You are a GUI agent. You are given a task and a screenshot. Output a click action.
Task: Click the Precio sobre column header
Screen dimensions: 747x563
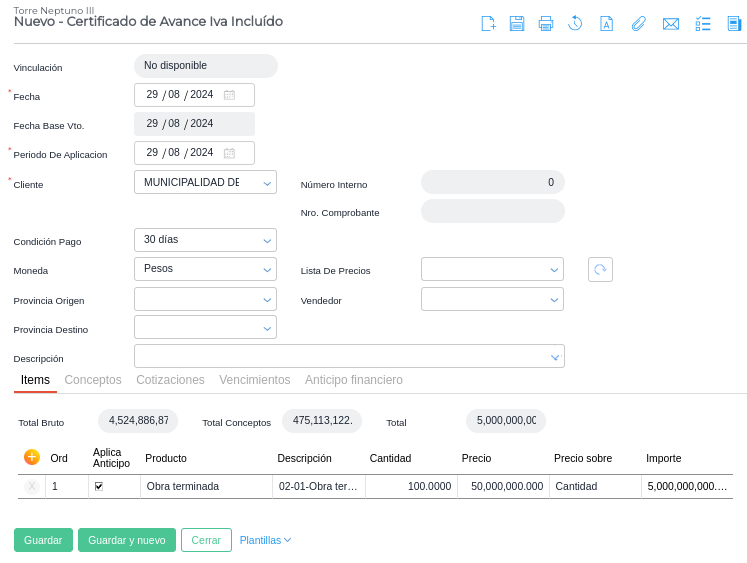point(583,458)
